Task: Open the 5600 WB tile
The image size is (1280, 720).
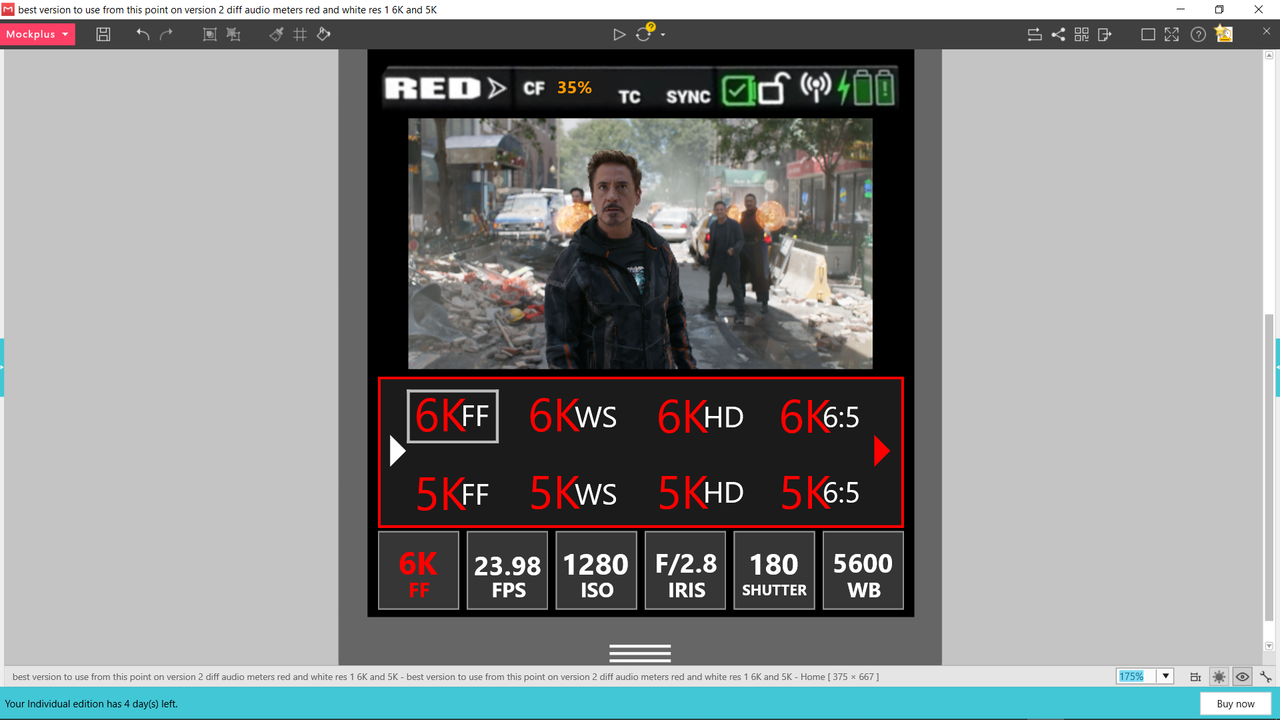Action: coord(863,570)
